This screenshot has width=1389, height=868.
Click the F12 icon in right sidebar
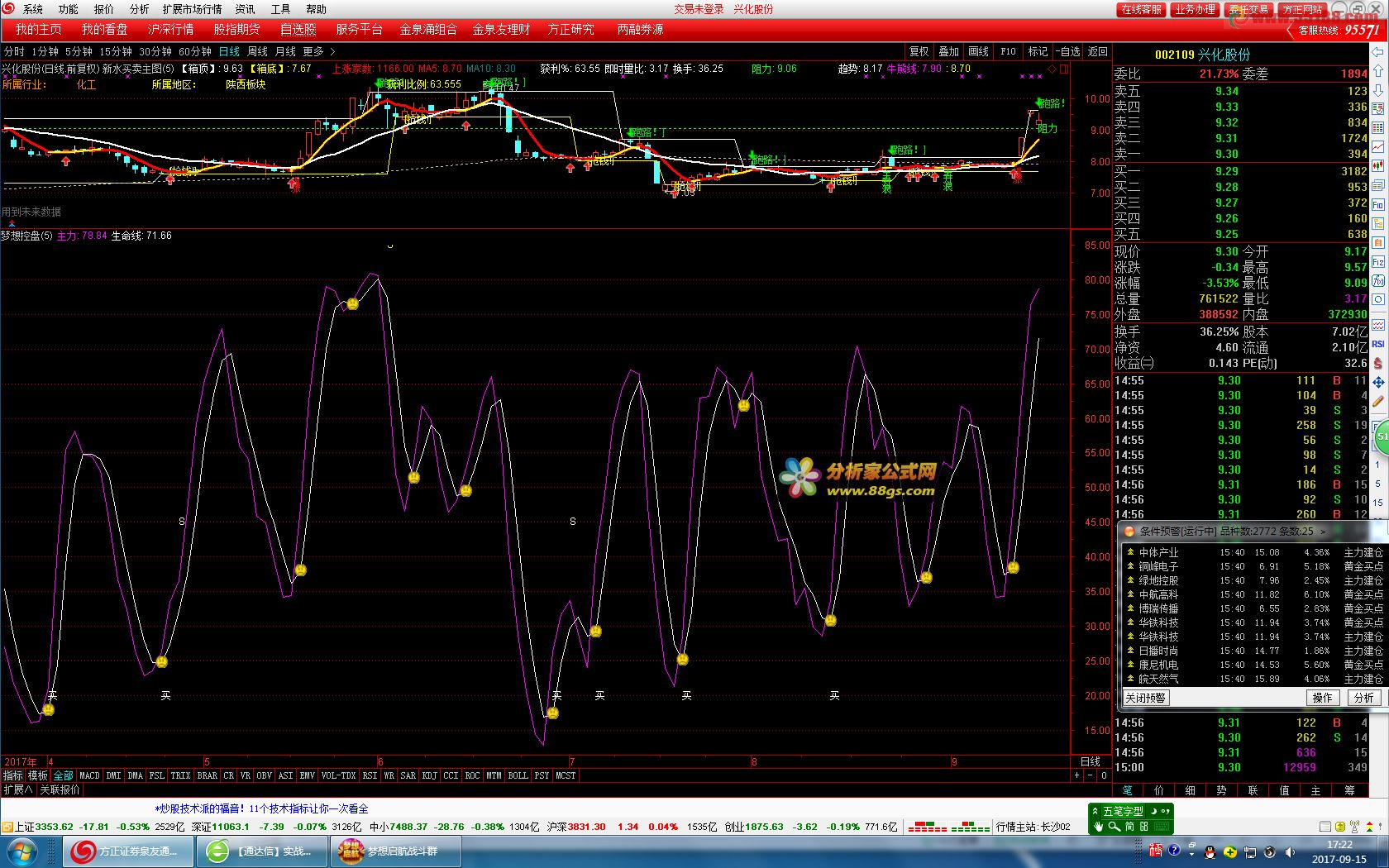pos(1378,261)
